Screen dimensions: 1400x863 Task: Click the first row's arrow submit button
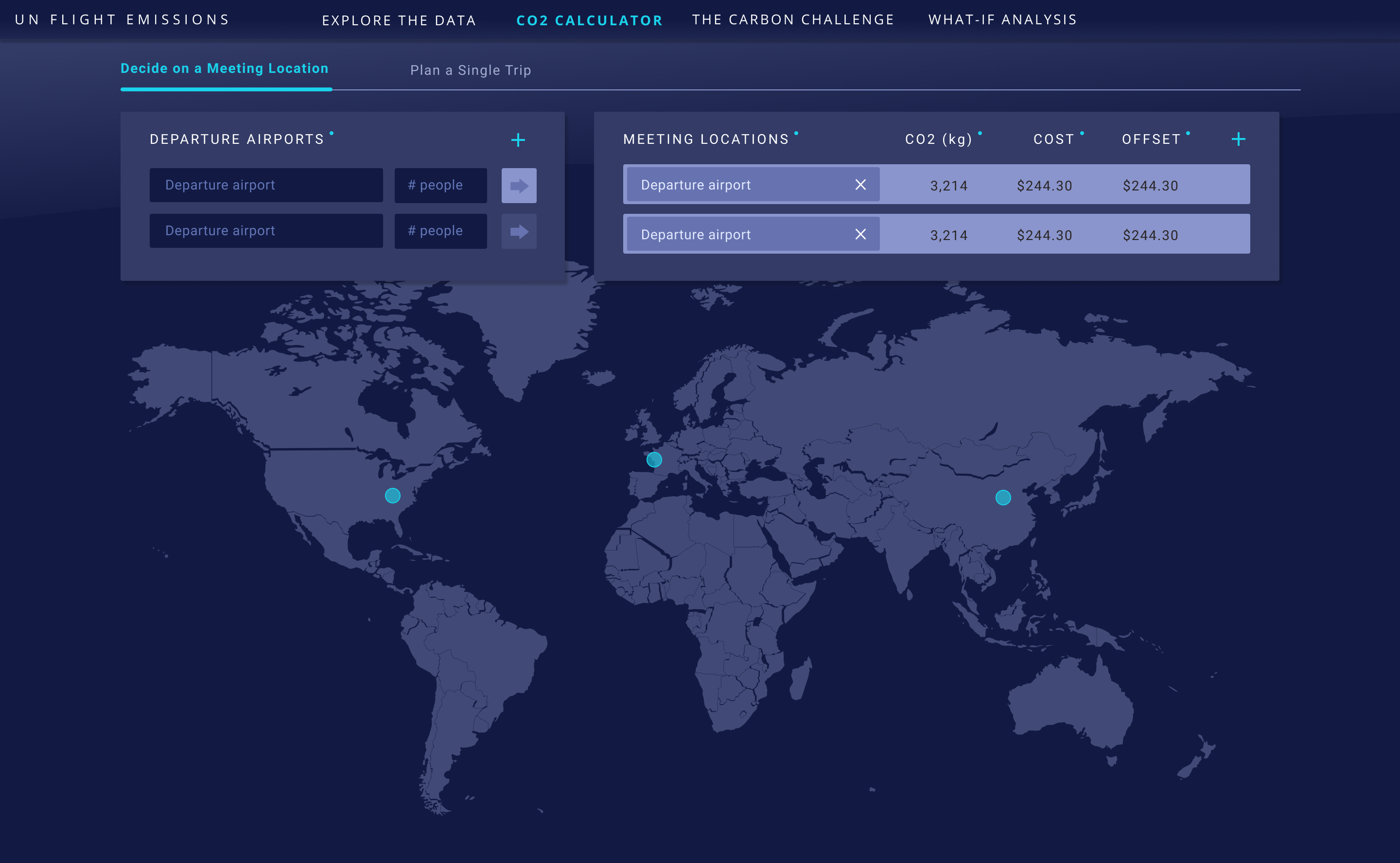518,186
